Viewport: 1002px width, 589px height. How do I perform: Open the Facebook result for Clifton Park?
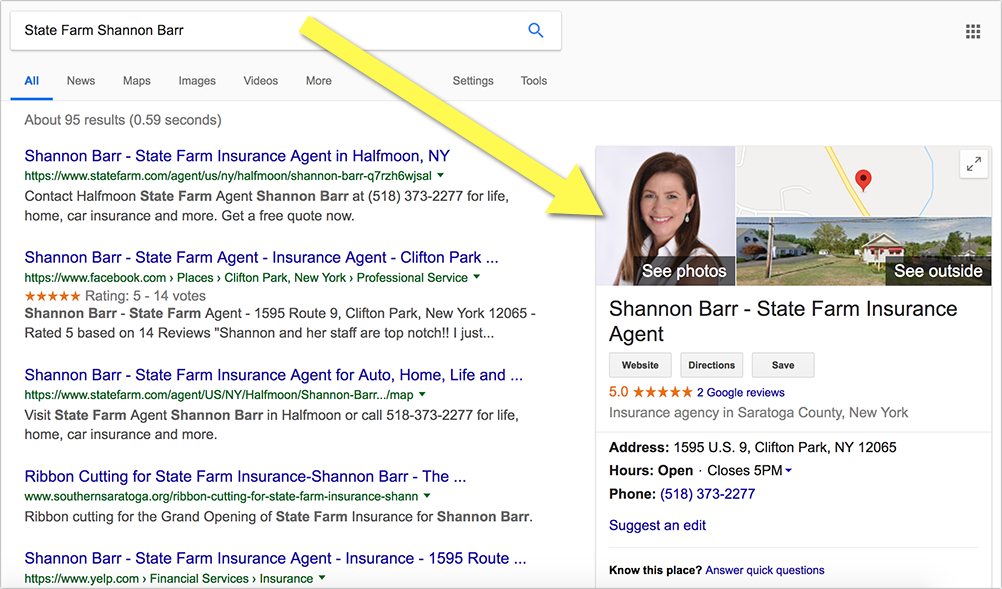coord(261,257)
